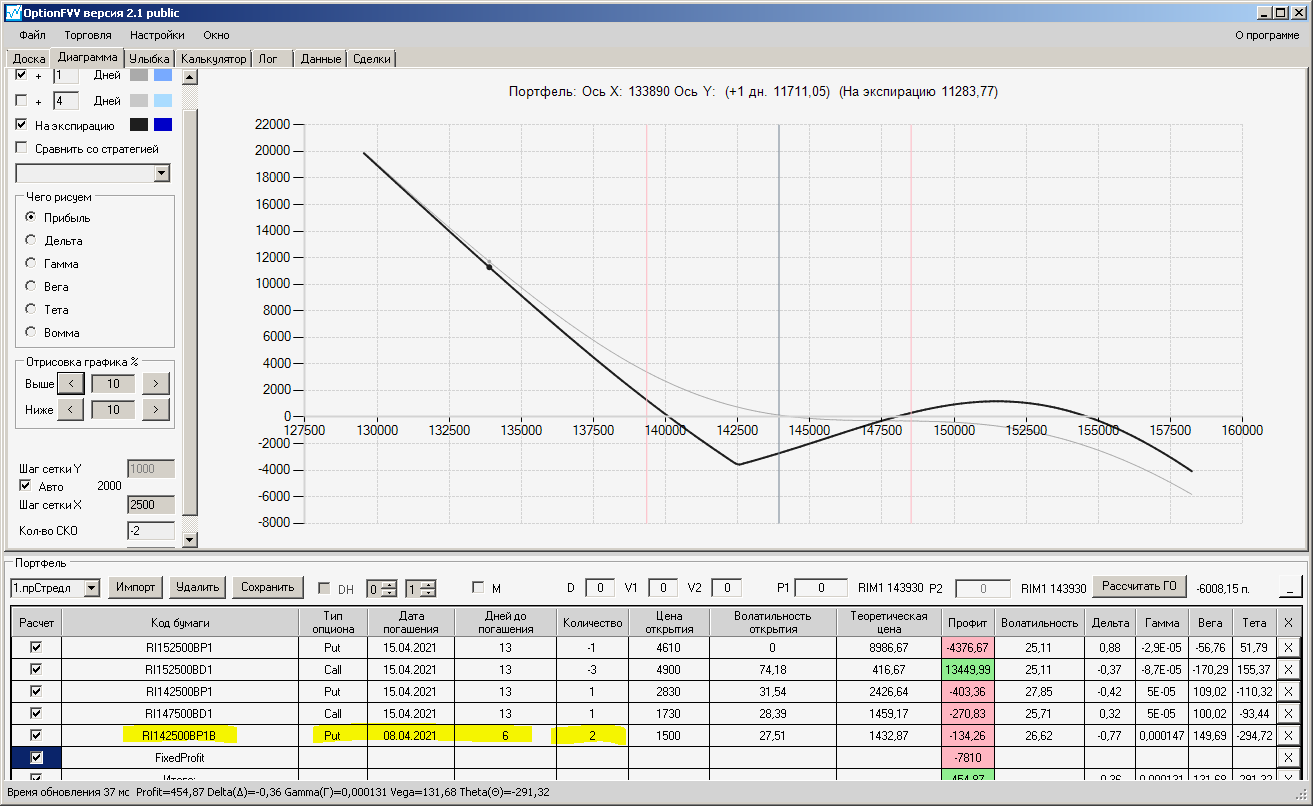
Task: Open the Настройки menu
Action: 157,35
